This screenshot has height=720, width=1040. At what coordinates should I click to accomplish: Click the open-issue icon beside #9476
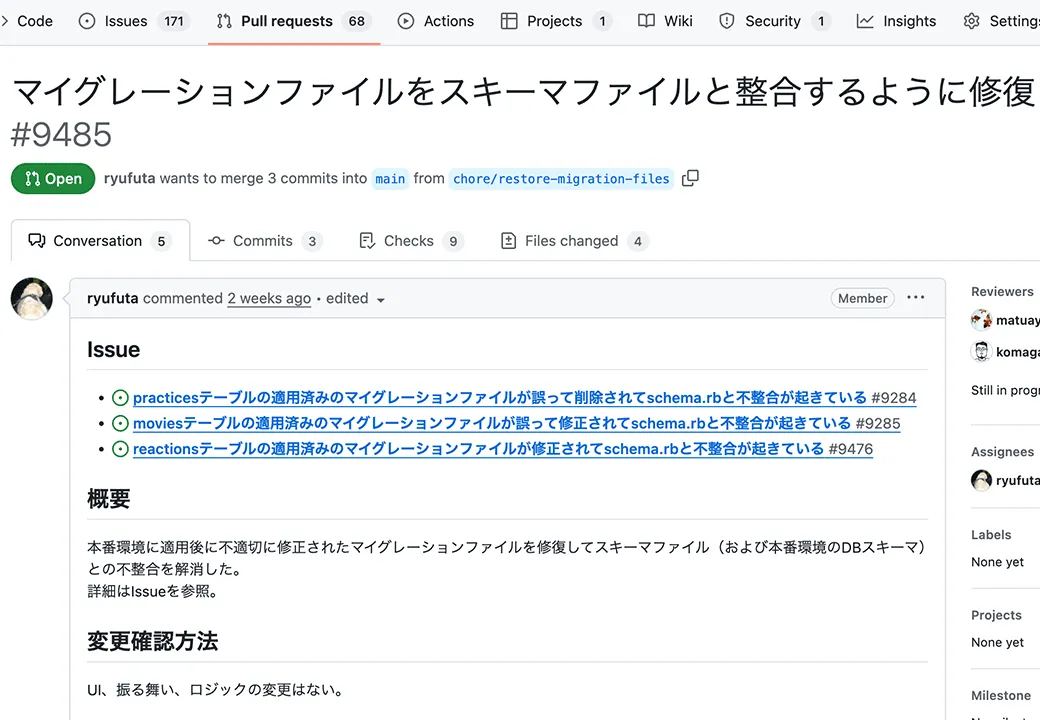[120, 449]
